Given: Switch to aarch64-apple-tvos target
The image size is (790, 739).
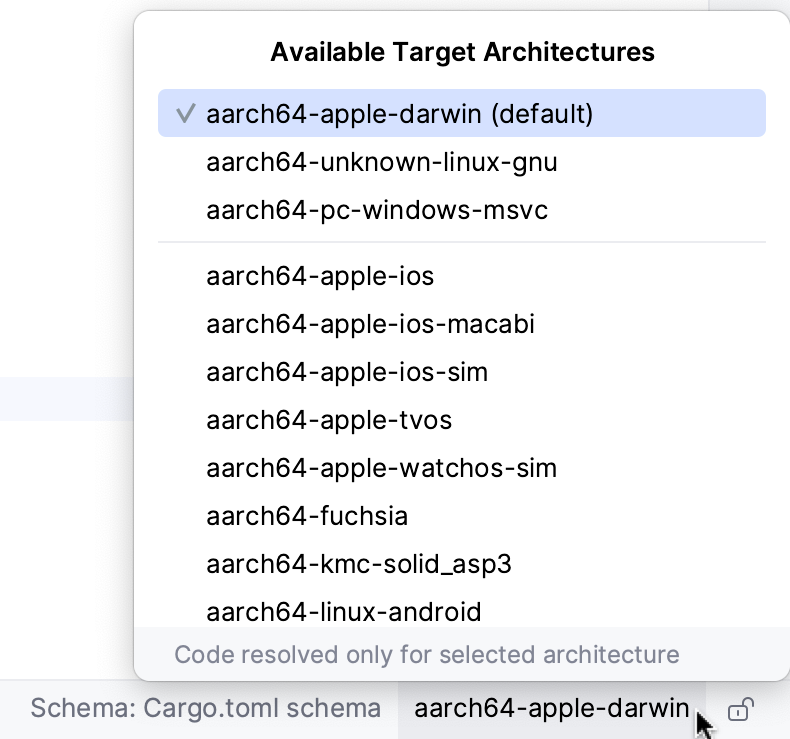Looking at the screenshot, I should [329, 420].
